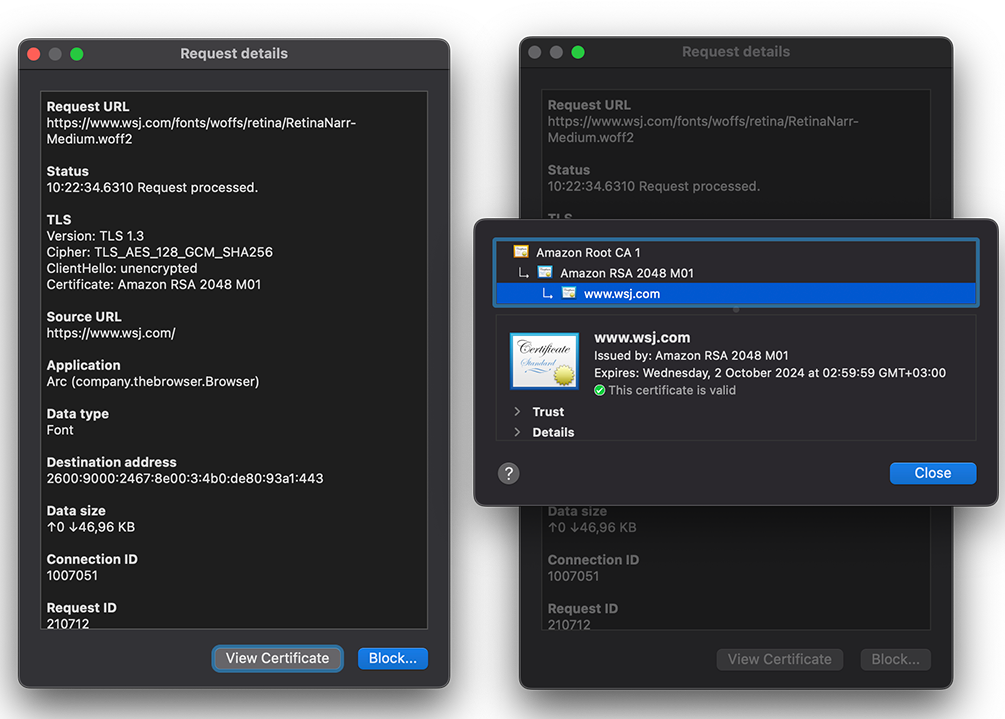Expand the Trust disclosure chevron
Image resolution: width=1005 pixels, height=719 pixels.
pyautogui.click(x=517, y=412)
